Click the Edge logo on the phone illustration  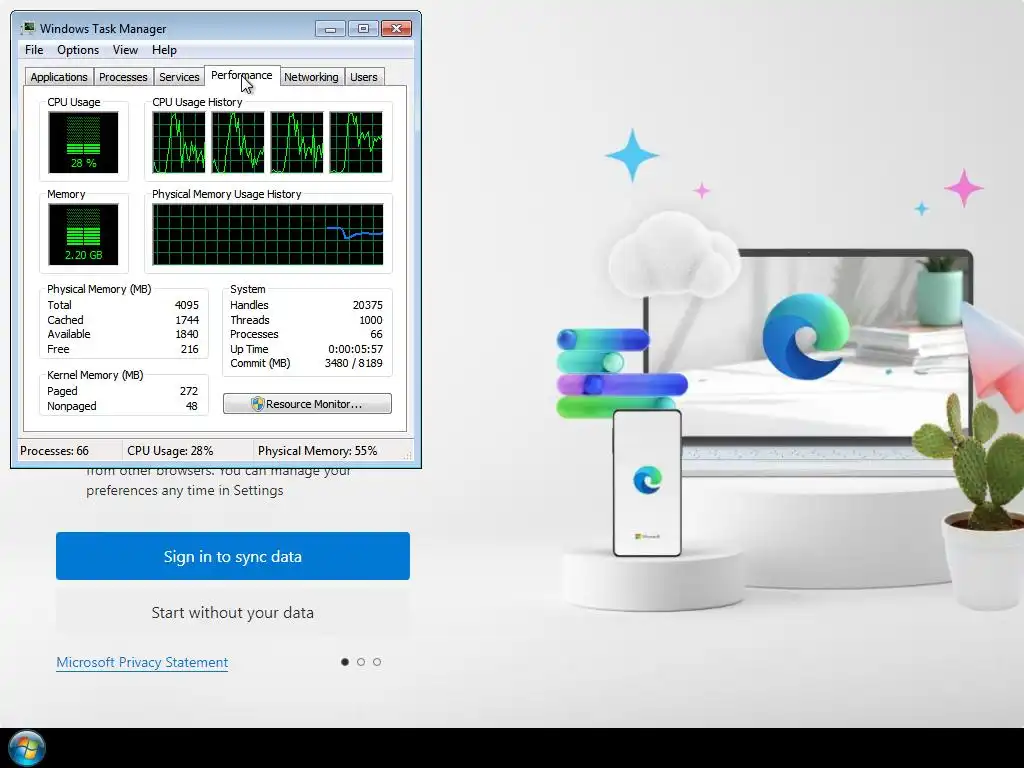click(647, 480)
